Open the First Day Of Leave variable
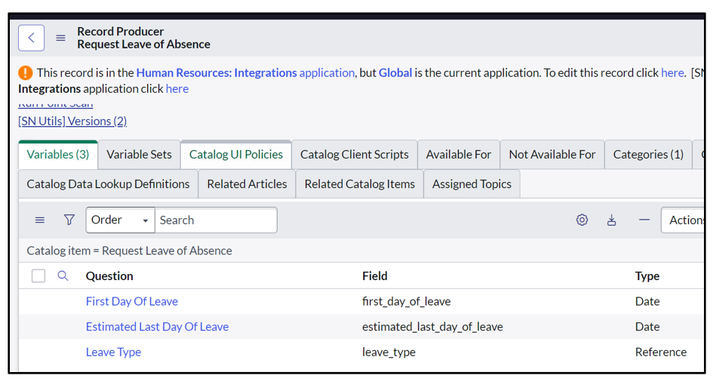Screen dimensions: 713x382 (x=132, y=301)
